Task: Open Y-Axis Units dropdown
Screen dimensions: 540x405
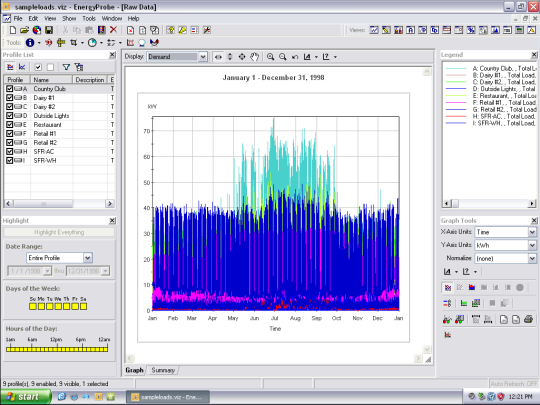Action: click(532, 245)
